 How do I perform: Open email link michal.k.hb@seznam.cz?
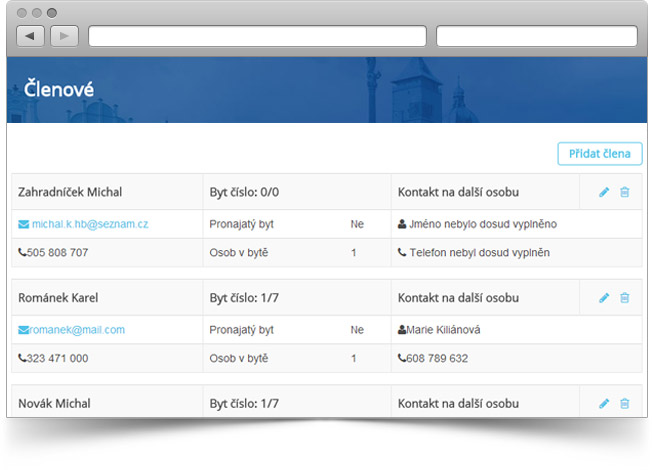click(89, 224)
